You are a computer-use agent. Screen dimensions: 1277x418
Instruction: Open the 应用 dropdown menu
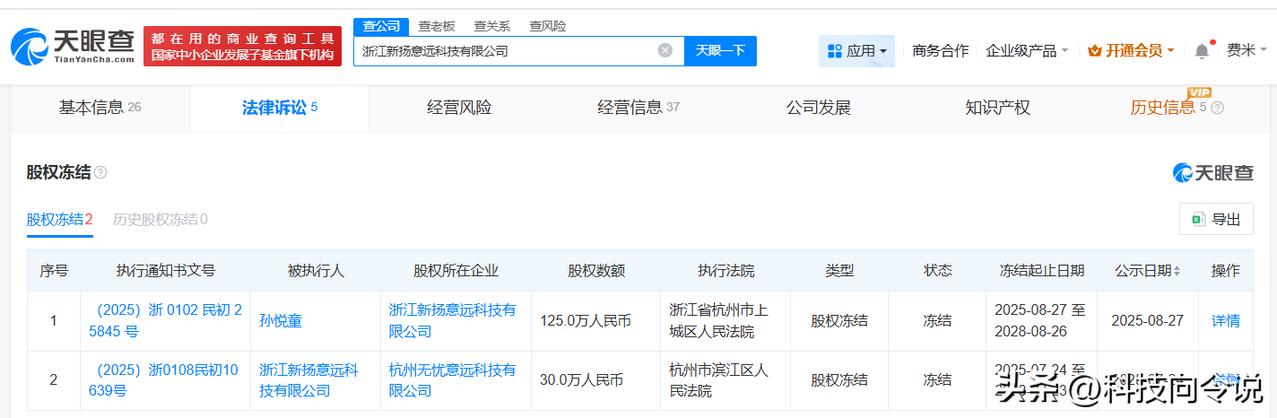[x=857, y=50]
